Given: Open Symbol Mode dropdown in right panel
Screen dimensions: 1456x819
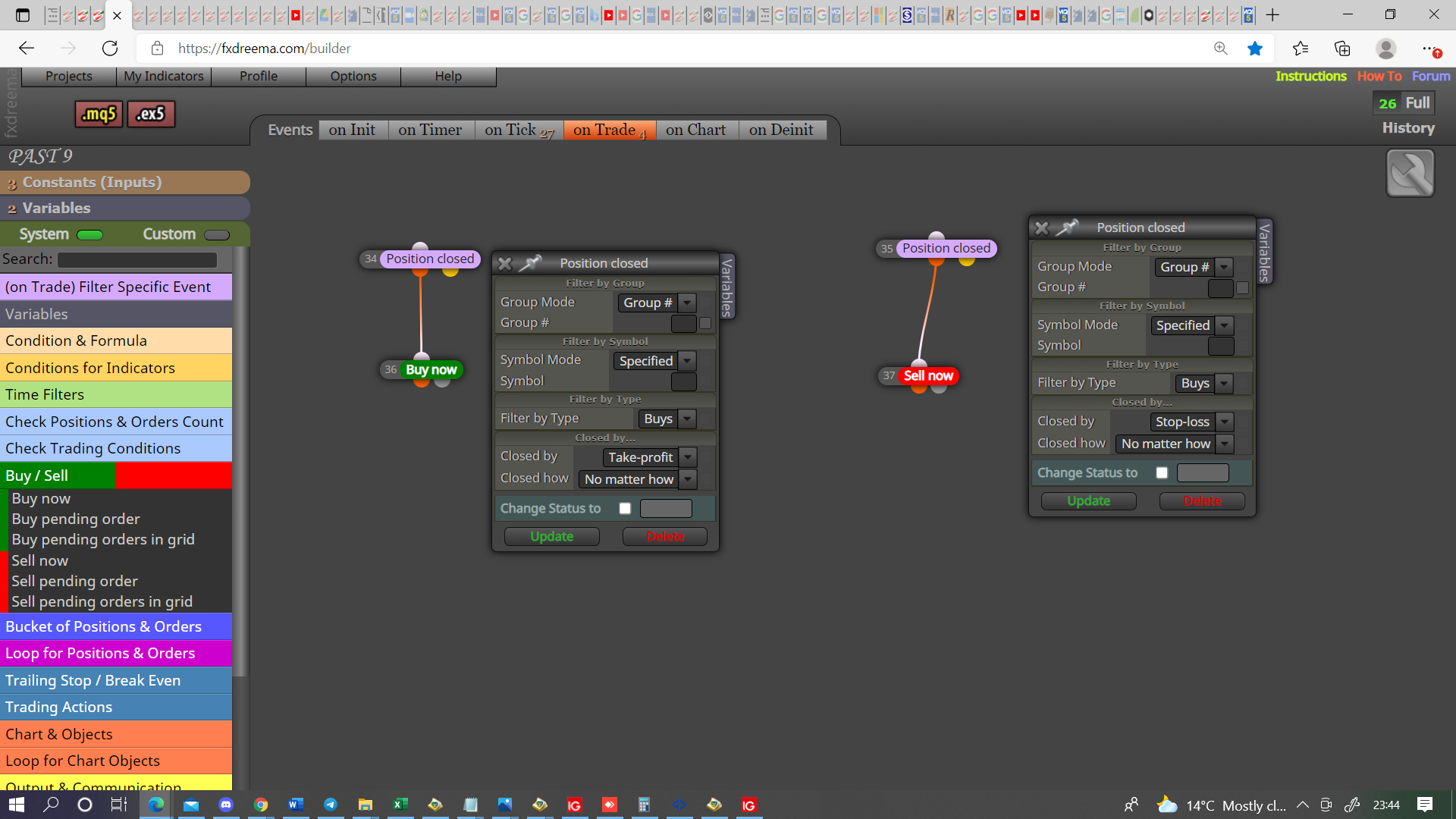Looking at the screenshot, I should click(1191, 325).
